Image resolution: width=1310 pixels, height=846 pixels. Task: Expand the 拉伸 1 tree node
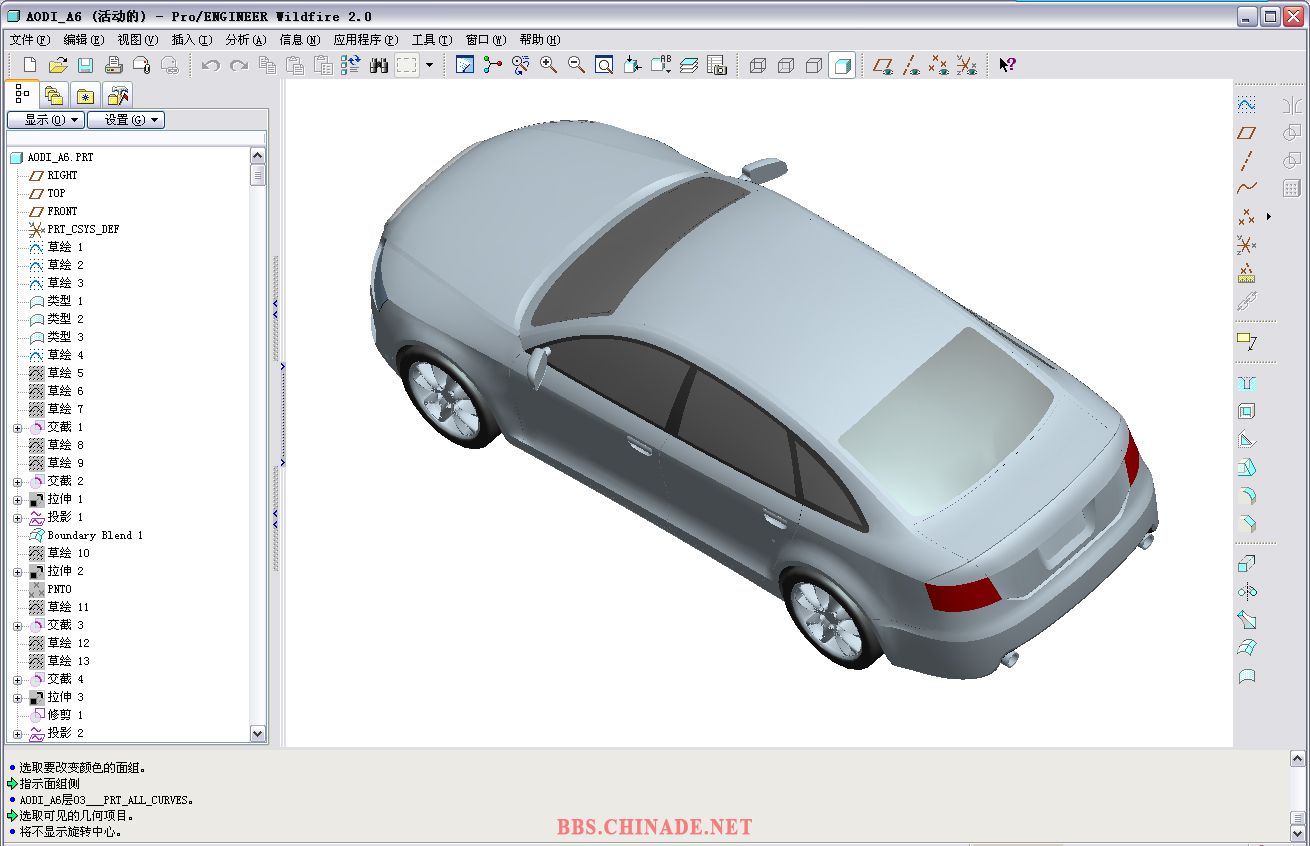(17, 500)
